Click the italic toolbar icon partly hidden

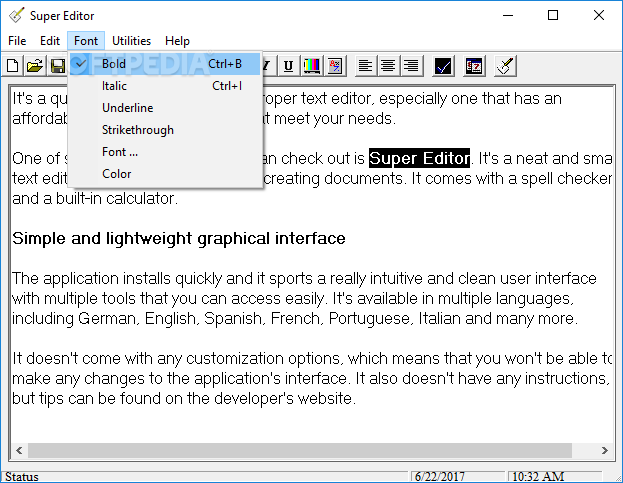pos(267,66)
